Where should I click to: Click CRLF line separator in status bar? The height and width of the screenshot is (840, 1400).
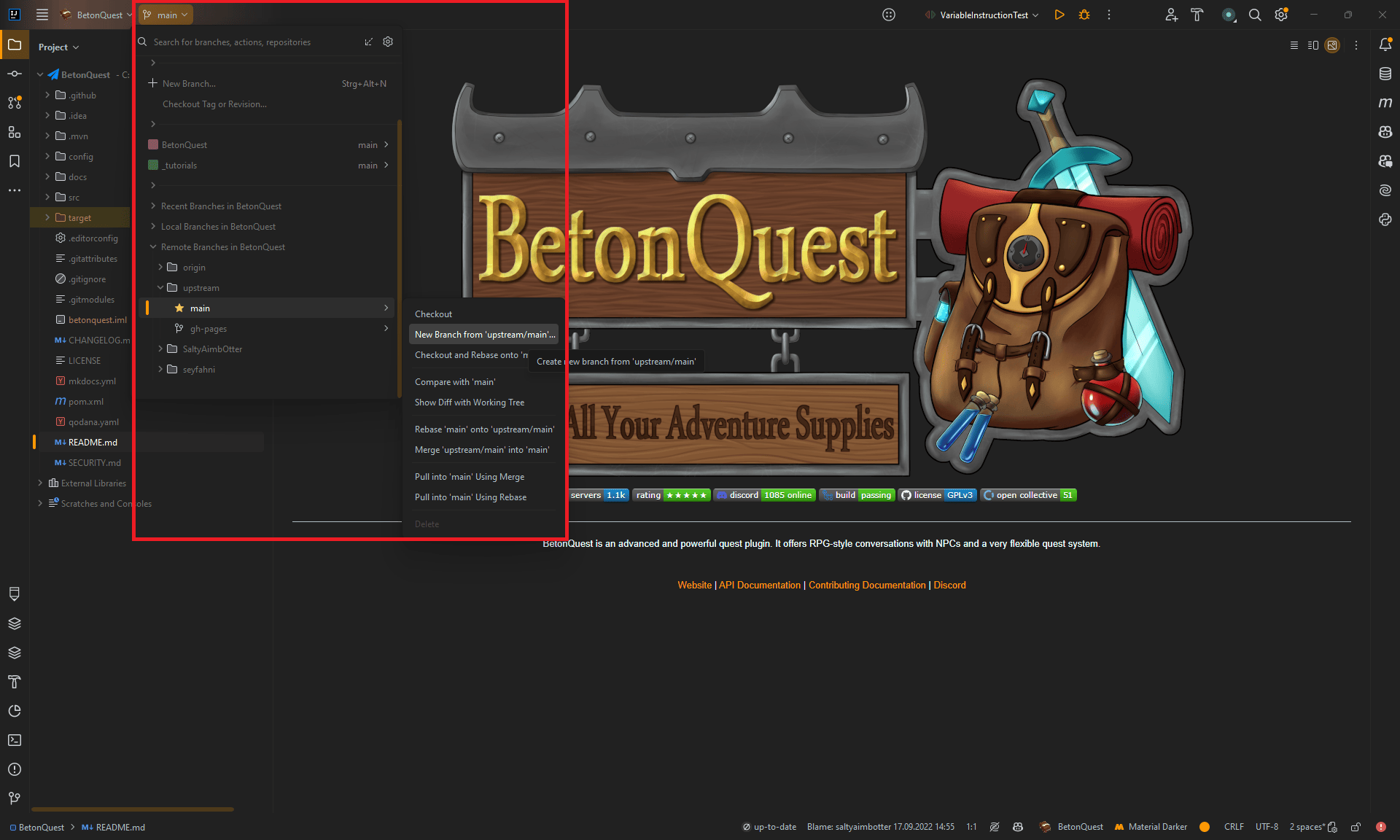(x=1234, y=827)
